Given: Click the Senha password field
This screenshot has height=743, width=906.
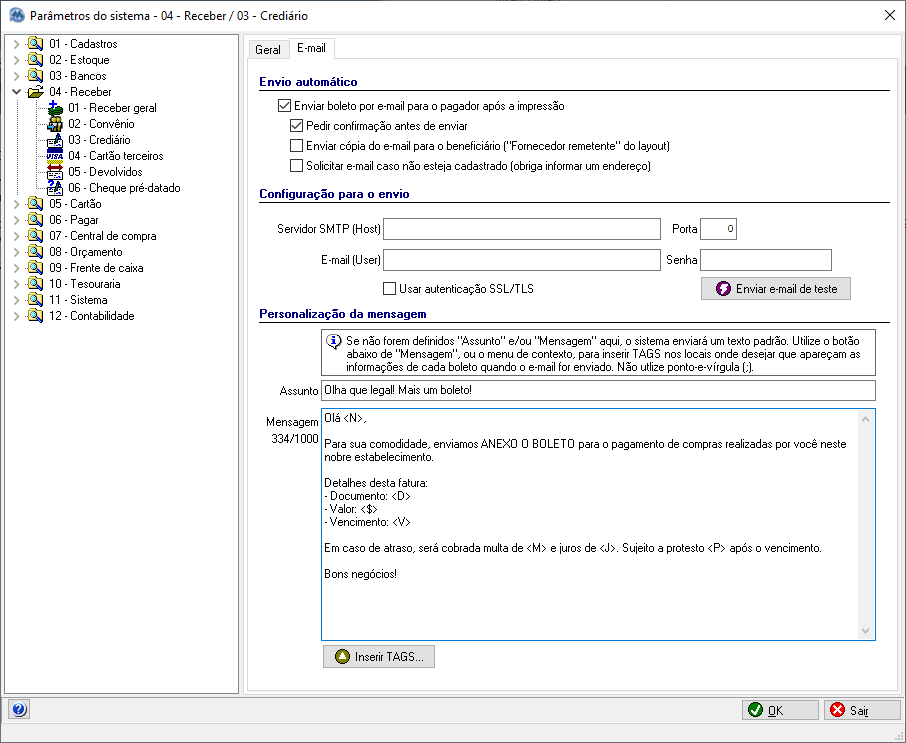Looking at the screenshot, I should click(x=766, y=260).
